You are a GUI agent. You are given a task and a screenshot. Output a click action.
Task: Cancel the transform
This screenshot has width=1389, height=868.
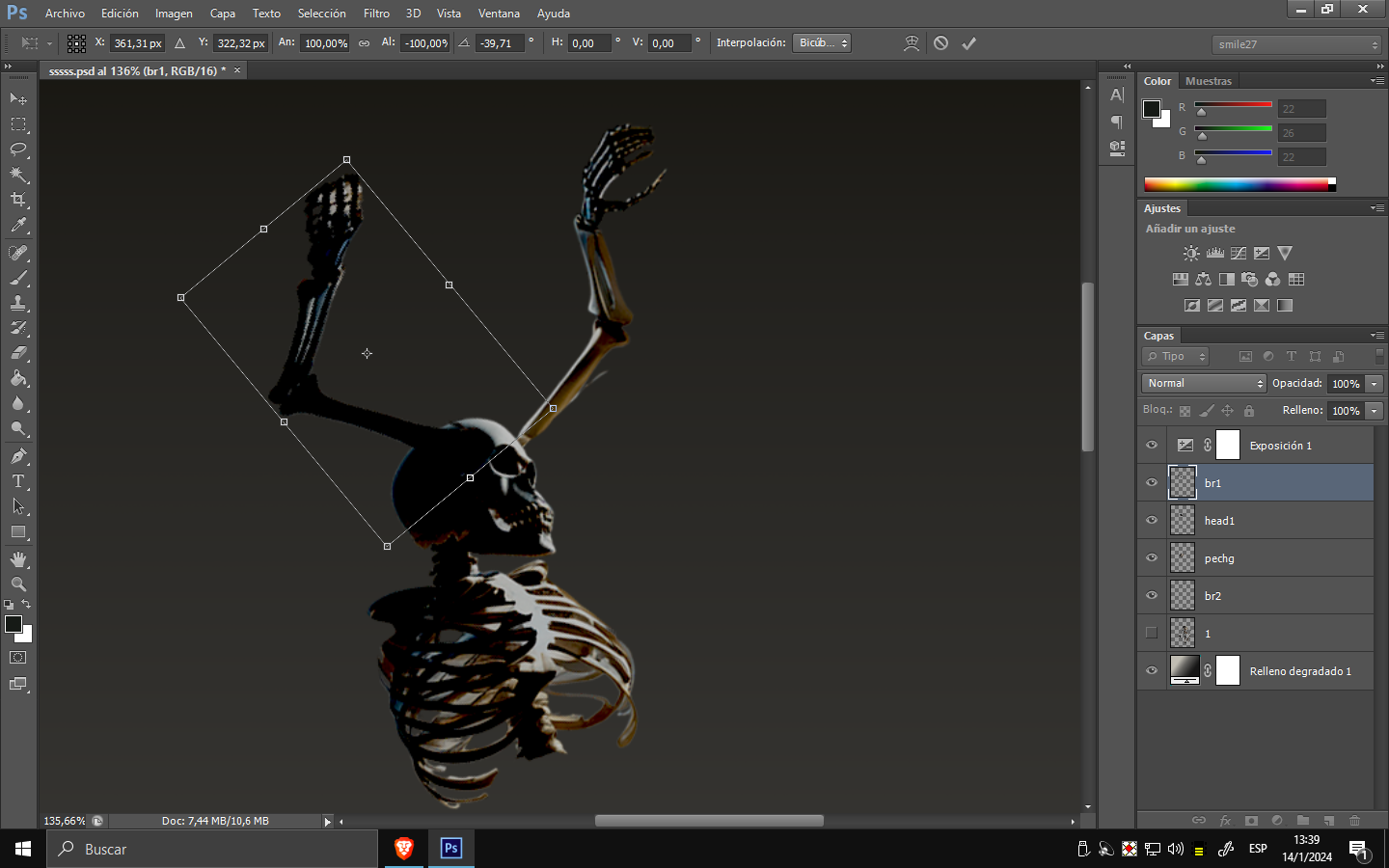(940, 43)
